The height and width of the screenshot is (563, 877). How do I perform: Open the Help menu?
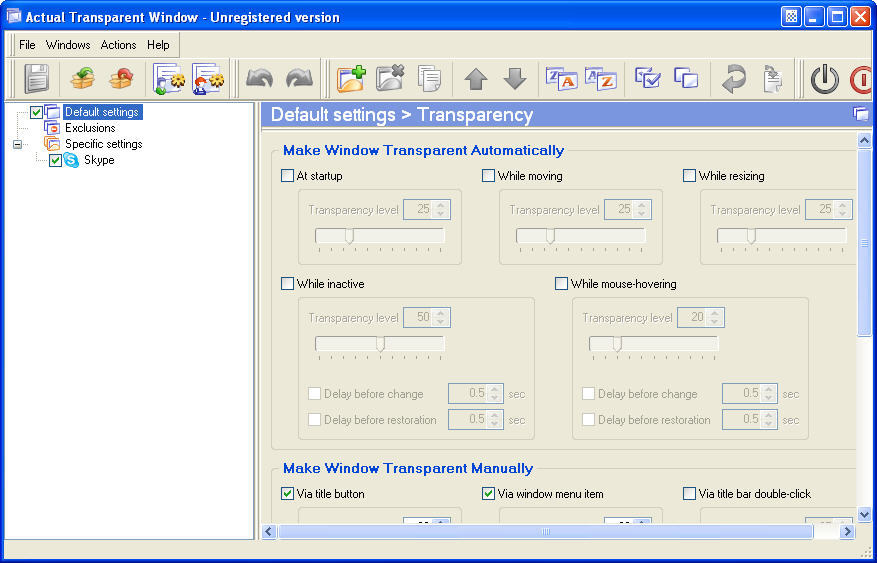[x=158, y=45]
